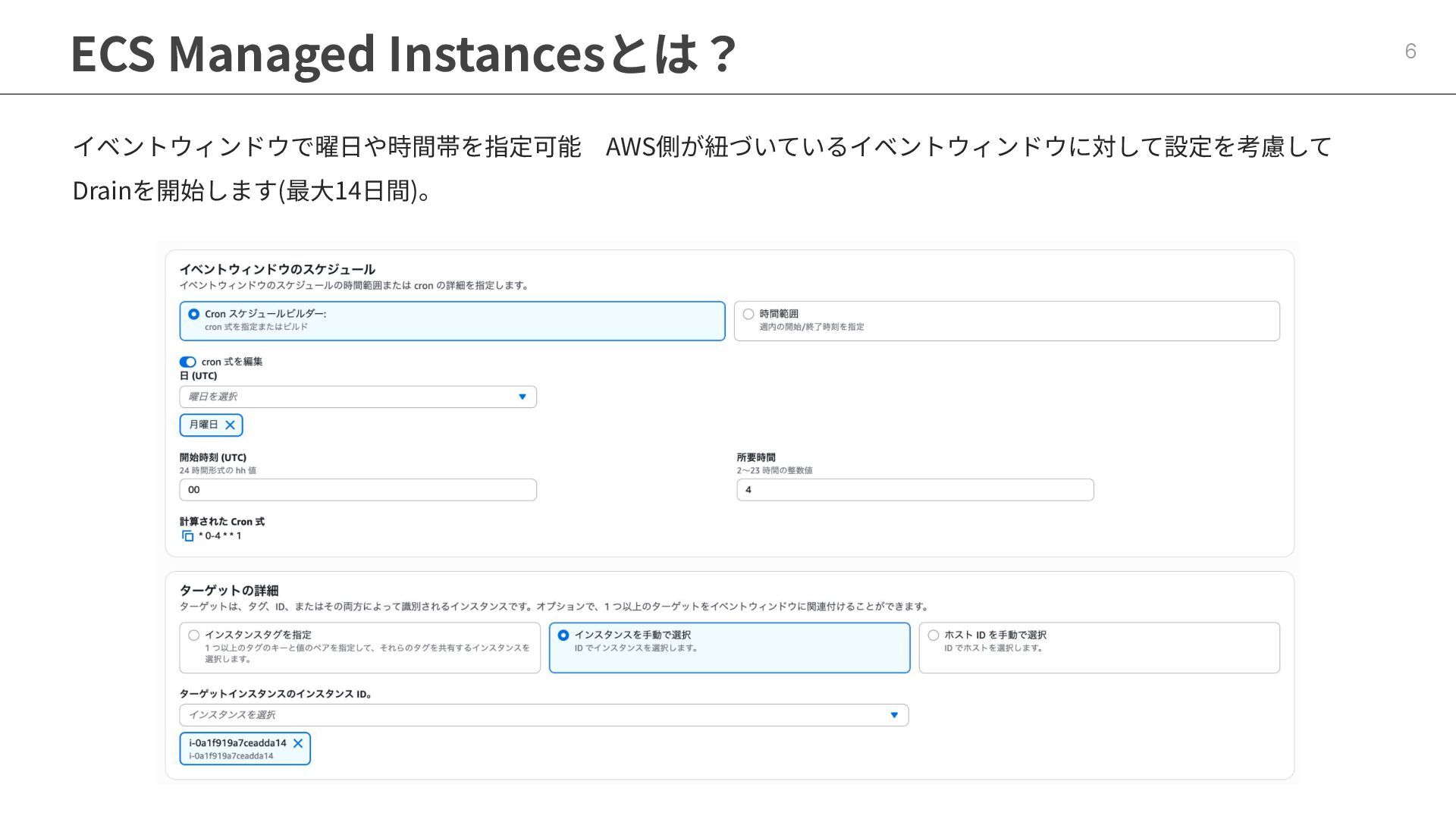The width and height of the screenshot is (1456, 819).
Task: Click the slide page number 6
Action: 1410,51
